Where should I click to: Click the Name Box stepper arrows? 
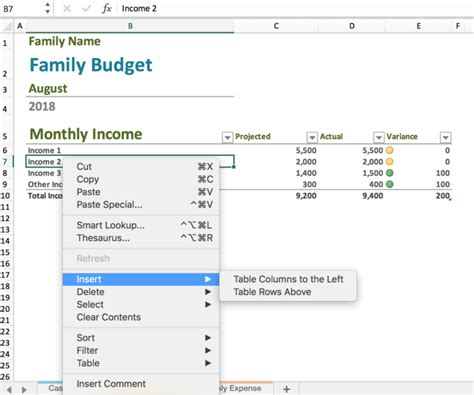click(48, 8)
